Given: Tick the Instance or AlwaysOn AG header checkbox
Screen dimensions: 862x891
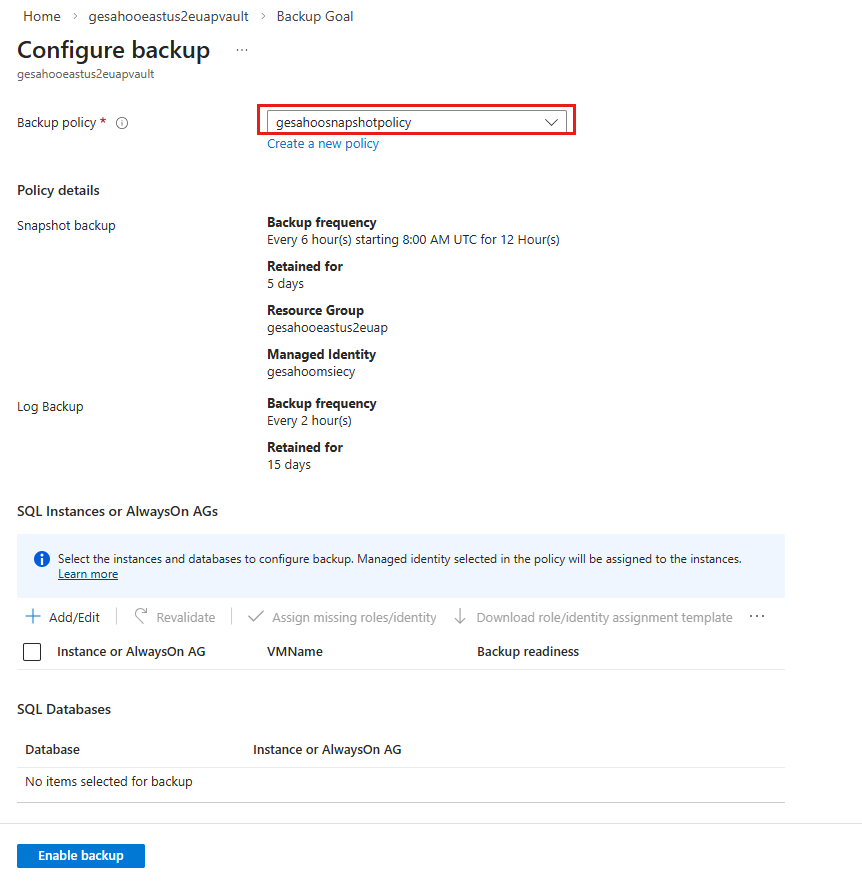Looking at the screenshot, I should (32, 652).
